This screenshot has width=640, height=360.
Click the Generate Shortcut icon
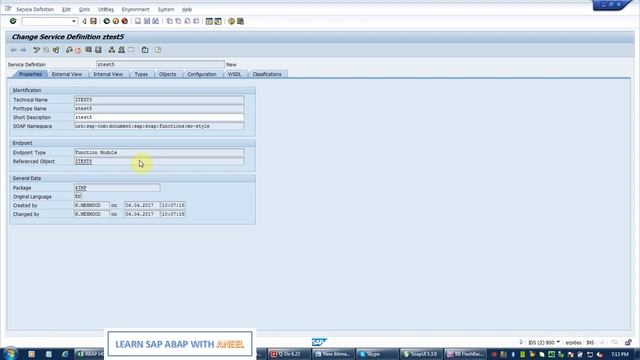pos(218,21)
